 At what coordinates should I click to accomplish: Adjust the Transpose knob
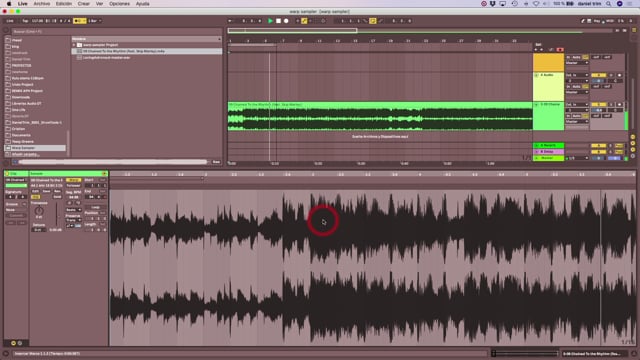pyautogui.click(x=39, y=211)
